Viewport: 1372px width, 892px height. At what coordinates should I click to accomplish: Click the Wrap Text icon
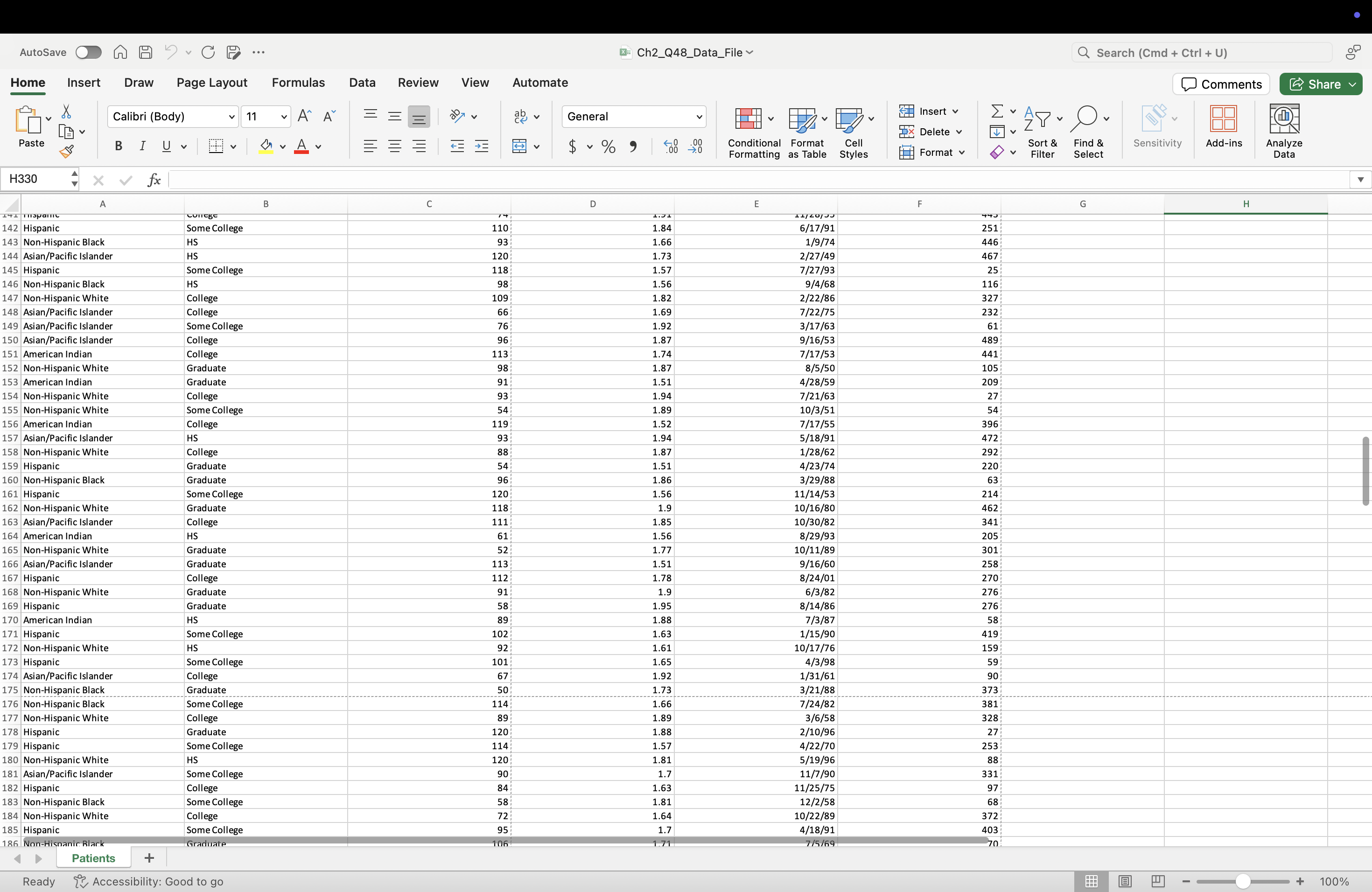pos(520,116)
